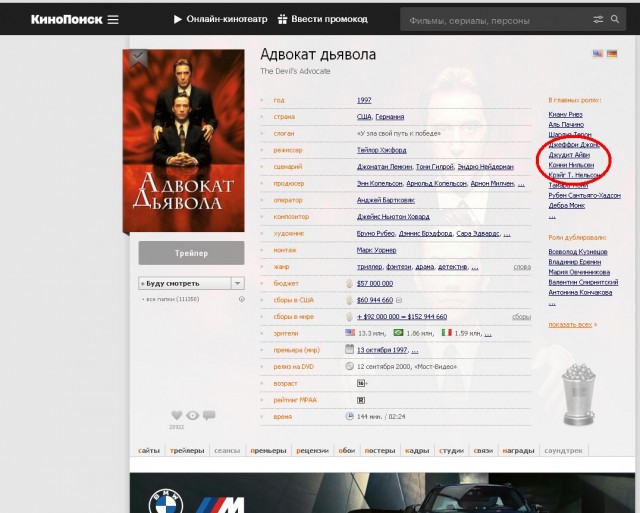The height and width of the screenshot is (513, 640).
Task: Open budget $57 000 000 link
Action: click(375, 284)
